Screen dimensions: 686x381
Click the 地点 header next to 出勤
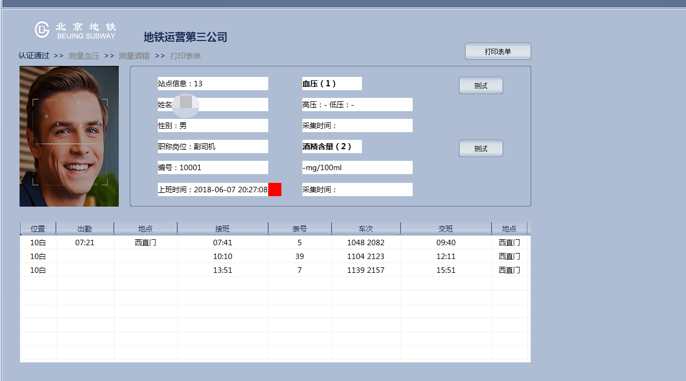(145, 229)
